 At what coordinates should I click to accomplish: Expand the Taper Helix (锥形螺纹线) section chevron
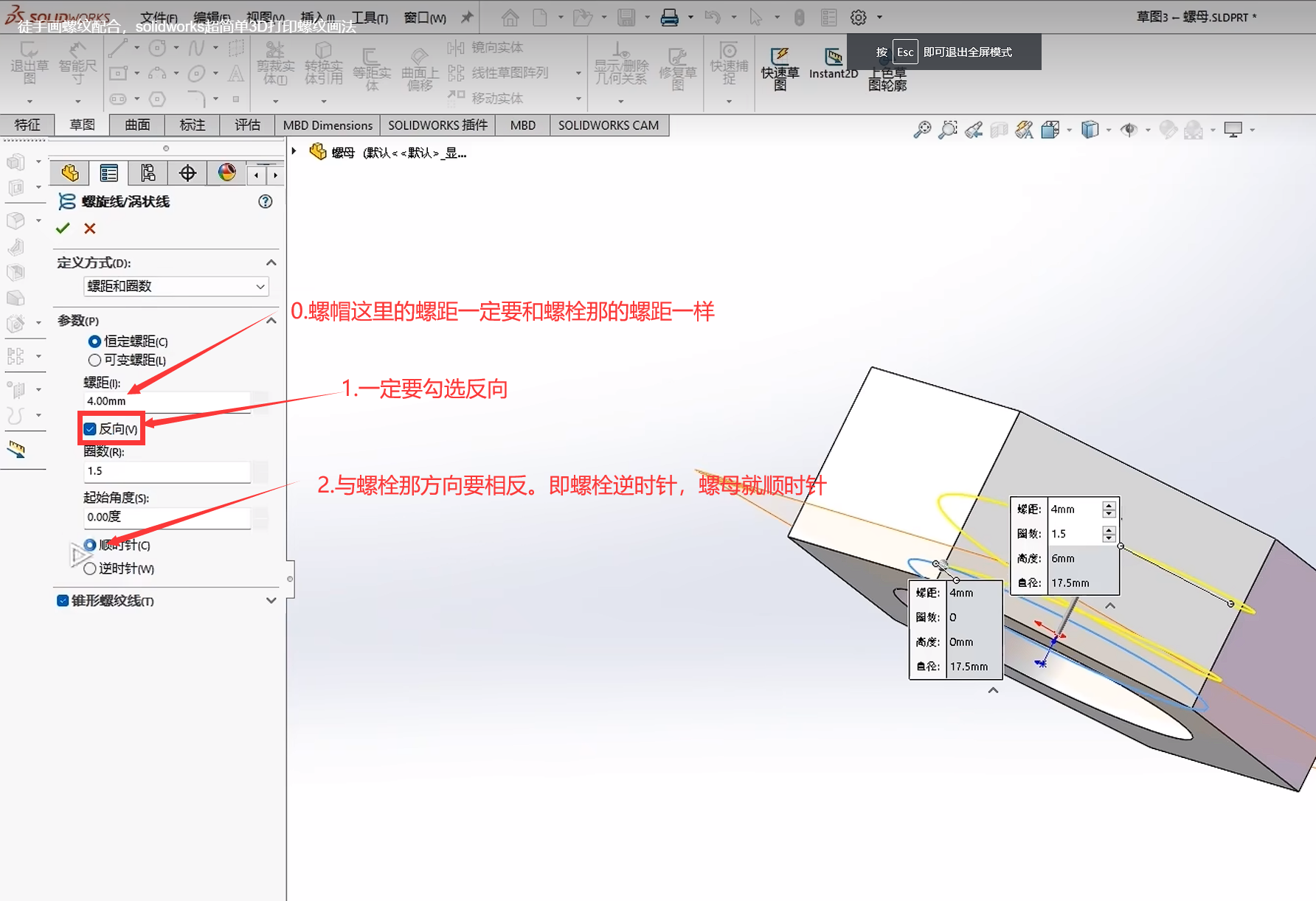click(x=271, y=601)
